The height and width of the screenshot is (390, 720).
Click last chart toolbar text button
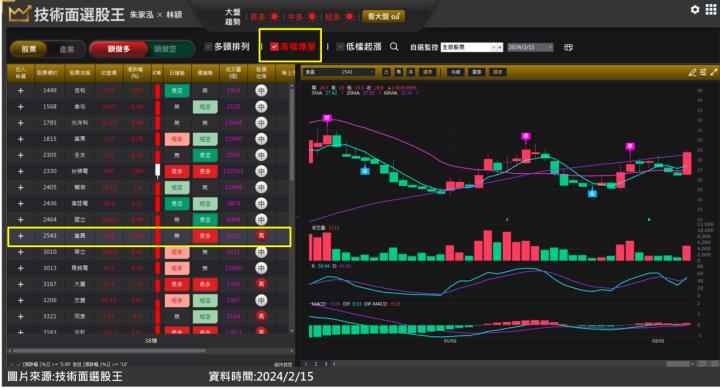(x=498, y=72)
